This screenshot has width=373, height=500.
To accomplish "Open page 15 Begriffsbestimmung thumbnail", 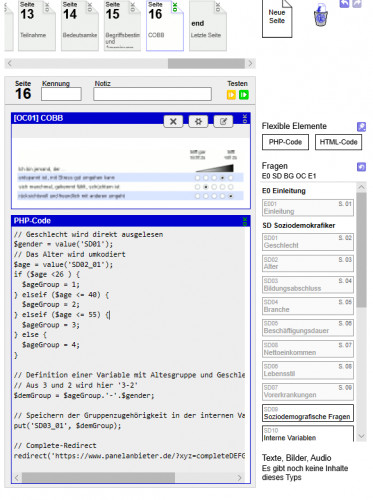I will (122, 25).
